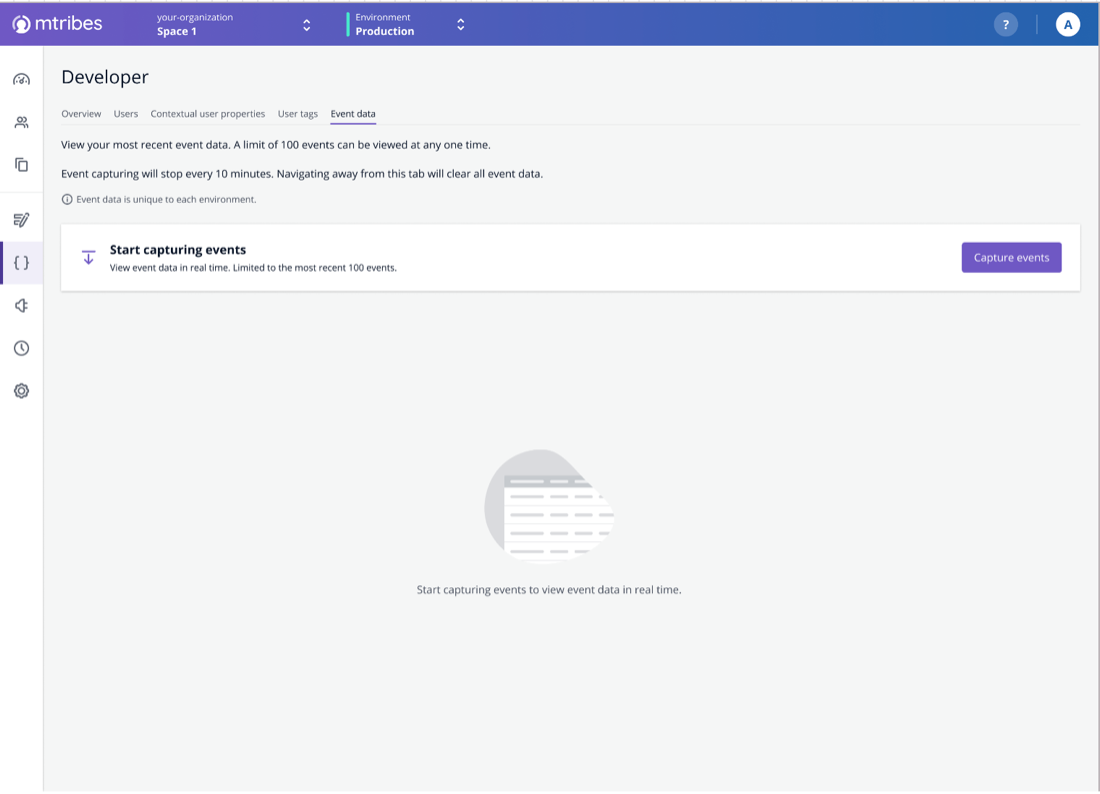Switch to Contextual user properties tab
This screenshot has height=794, width=1100.
pyautogui.click(x=208, y=114)
